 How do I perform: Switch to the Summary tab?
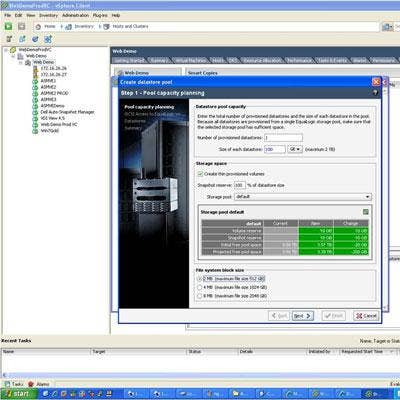click(x=159, y=60)
